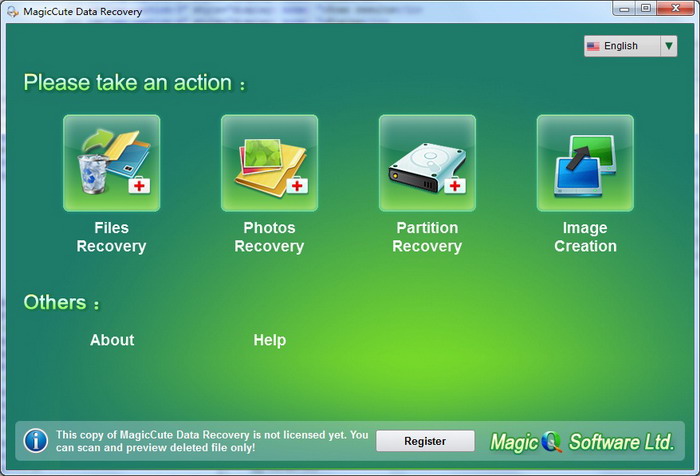Click the Photos Recovery text label

[x=269, y=237]
